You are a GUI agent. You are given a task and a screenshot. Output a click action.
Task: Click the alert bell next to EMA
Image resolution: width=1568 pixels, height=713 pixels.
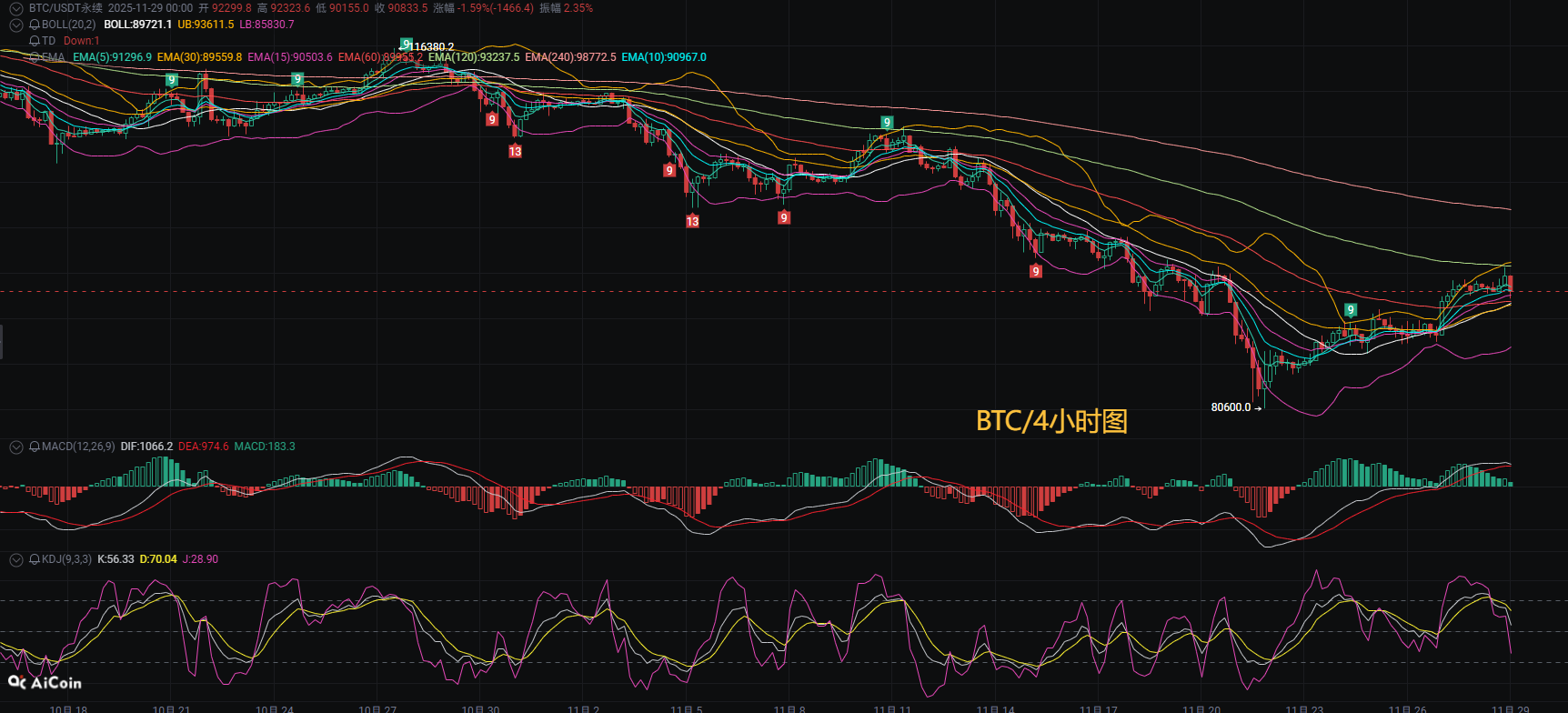(x=35, y=57)
